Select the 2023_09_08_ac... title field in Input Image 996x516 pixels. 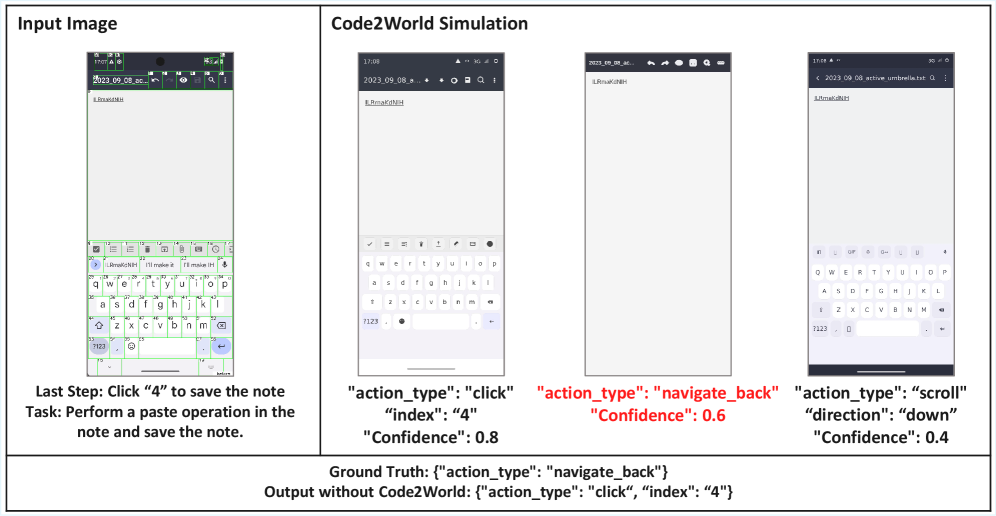[x=120, y=81]
